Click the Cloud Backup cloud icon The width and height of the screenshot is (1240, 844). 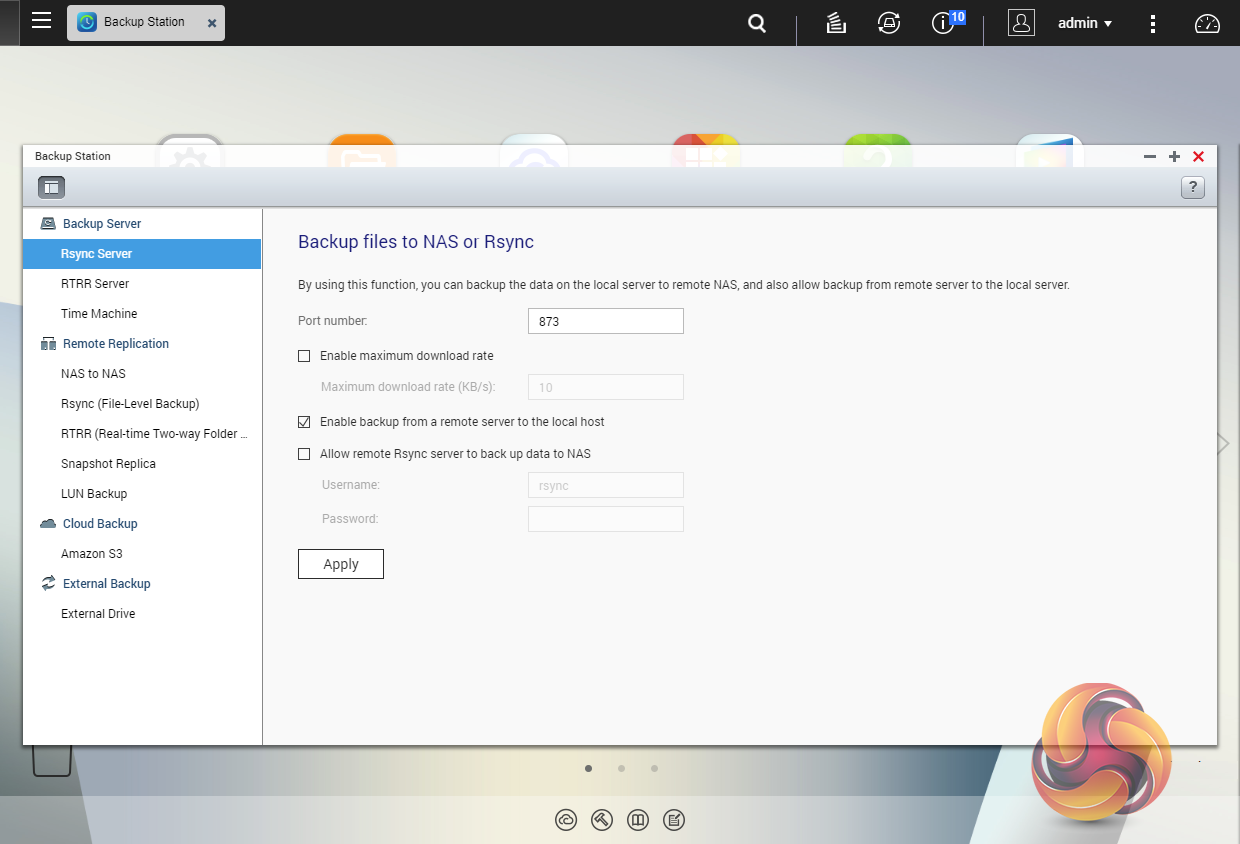48,524
